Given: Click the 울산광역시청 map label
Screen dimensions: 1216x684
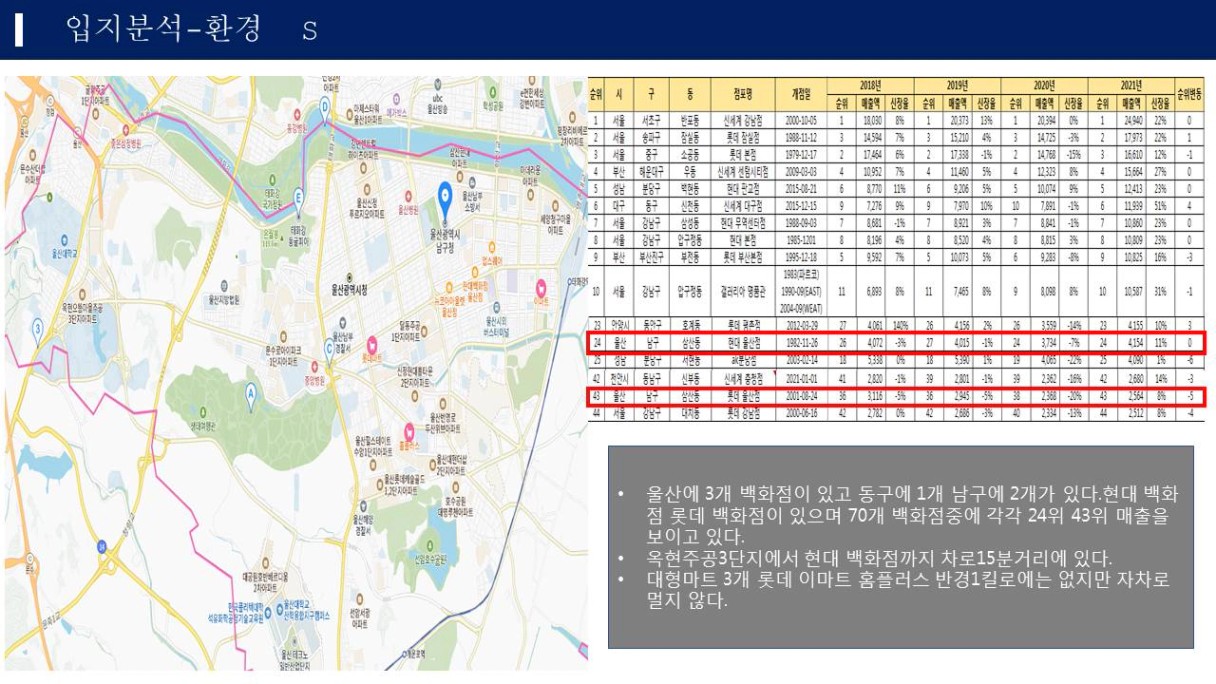Looking at the screenshot, I should click(351, 289).
